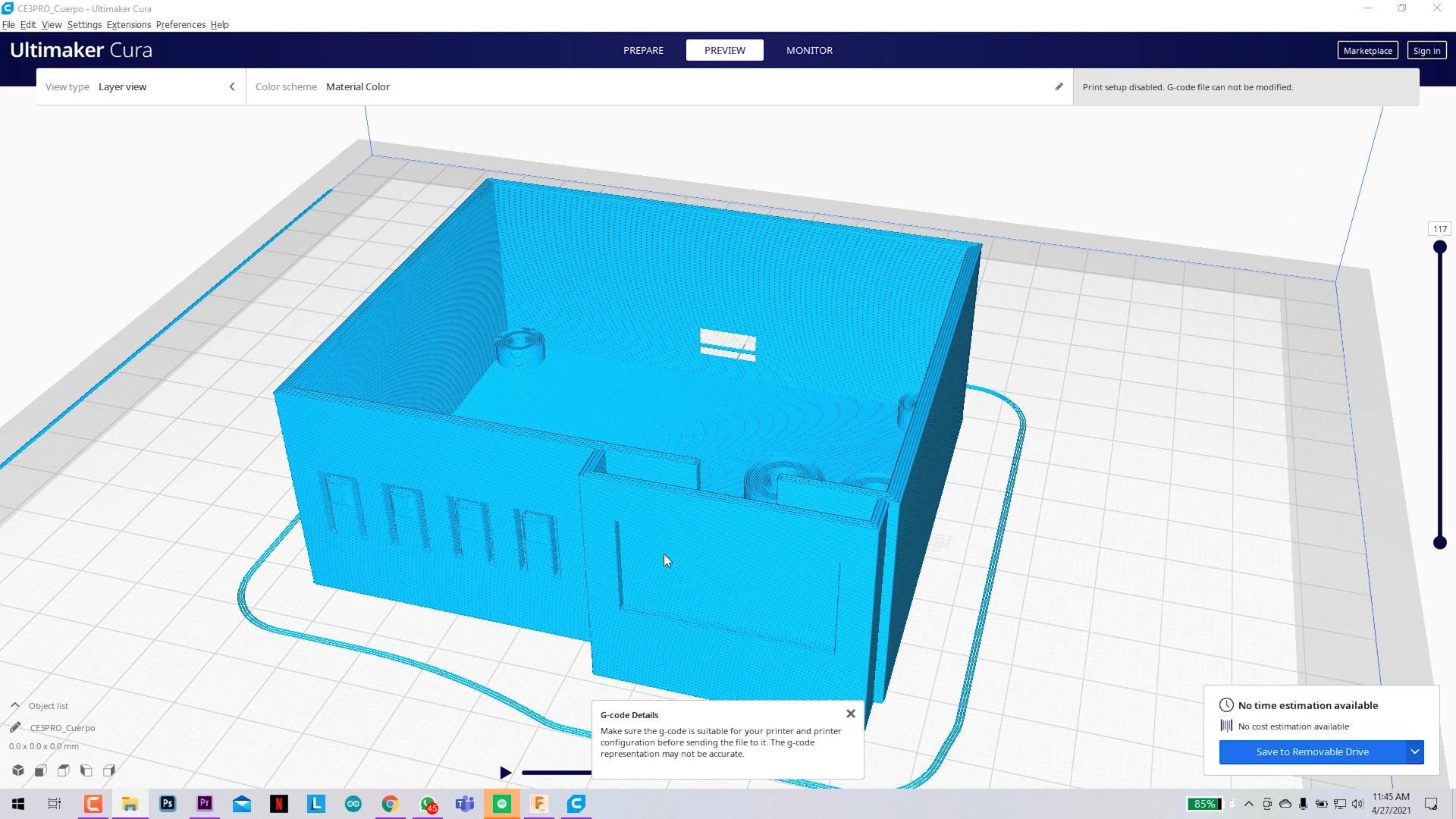Image resolution: width=1456 pixels, height=819 pixels.
Task: Switch to the PREPARE stage tab
Action: pyautogui.click(x=643, y=50)
